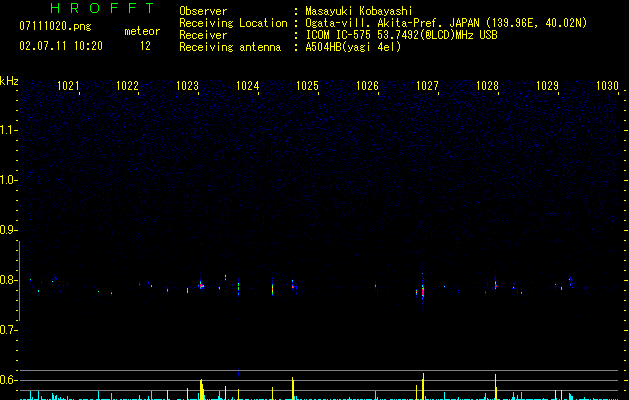Click observer name Masayuki Kobayashi
The height and width of the screenshot is (400, 629).
(x=359, y=11)
